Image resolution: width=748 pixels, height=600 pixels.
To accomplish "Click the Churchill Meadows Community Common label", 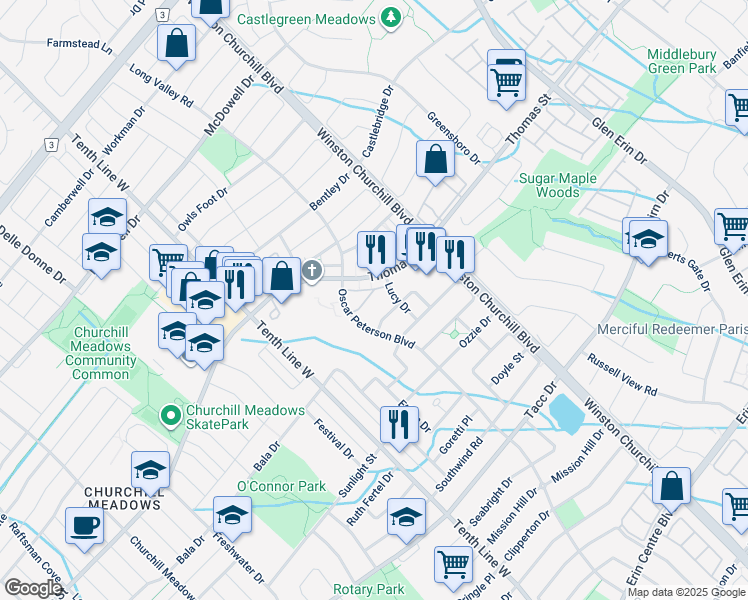I will (x=102, y=346).
